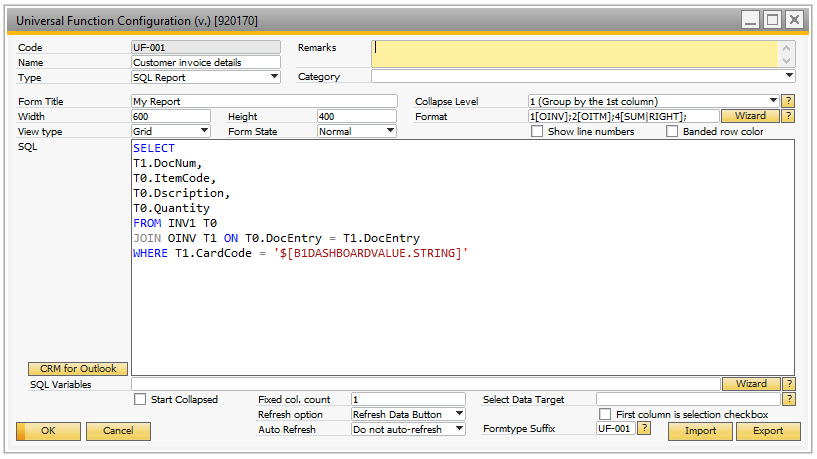
Task: Click the Height field
Action: point(356,116)
